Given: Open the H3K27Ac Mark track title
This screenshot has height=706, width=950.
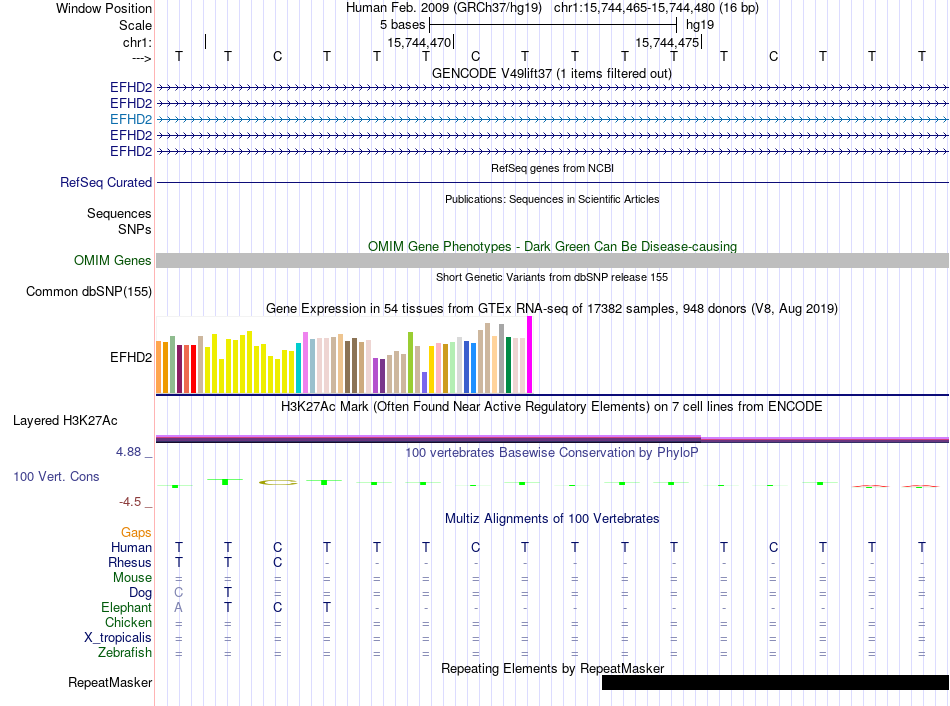Looking at the screenshot, I should (x=551, y=407).
